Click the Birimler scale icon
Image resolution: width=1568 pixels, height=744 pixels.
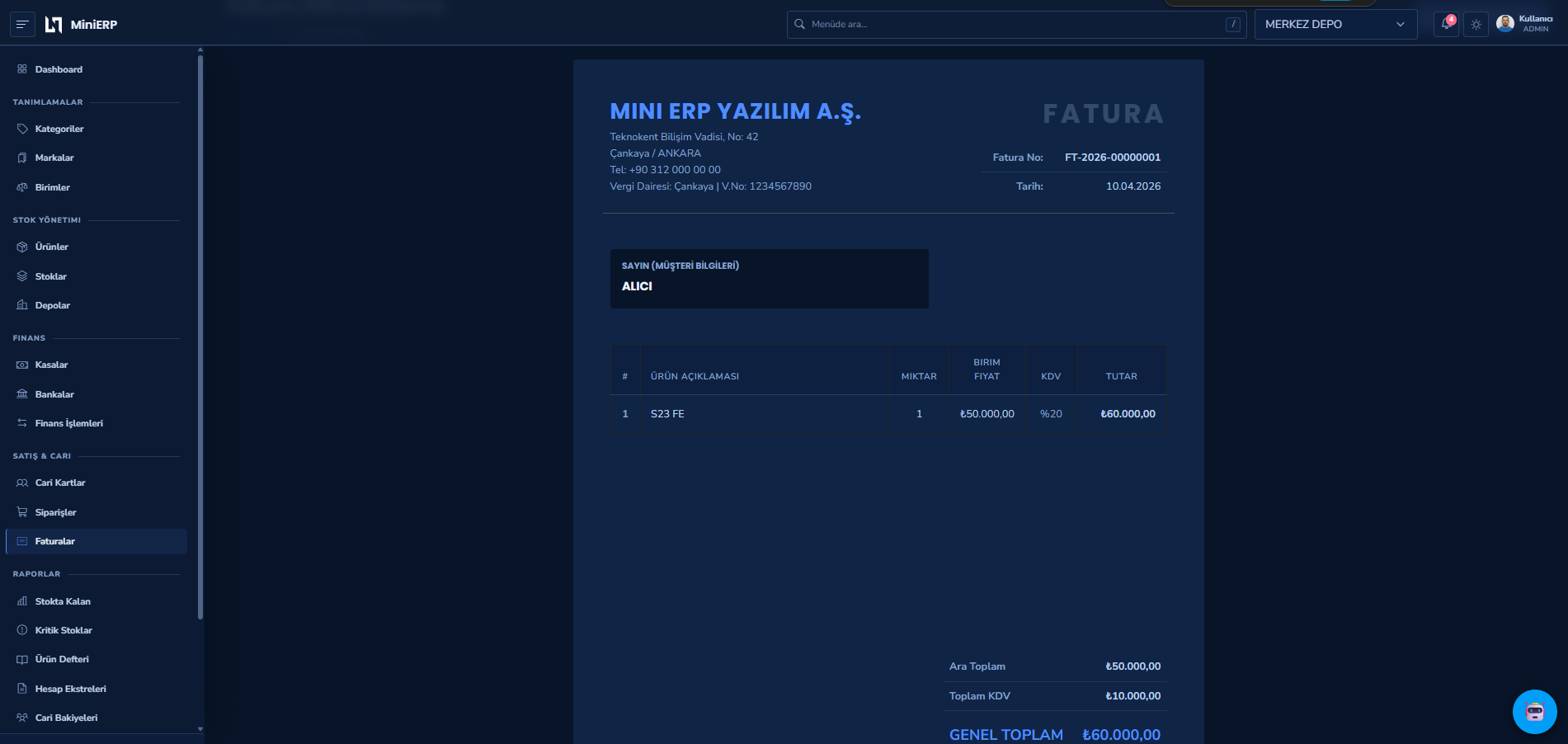(22, 187)
